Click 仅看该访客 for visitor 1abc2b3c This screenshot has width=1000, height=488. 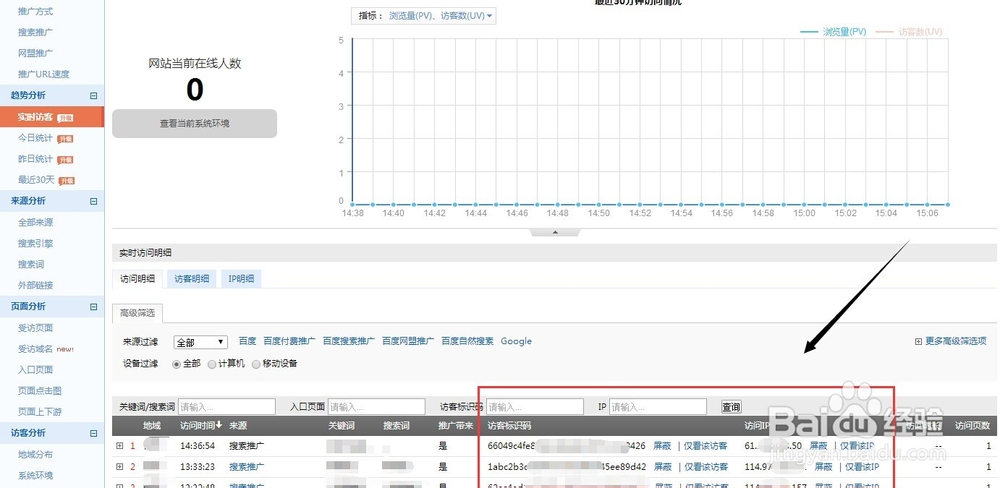(706, 466)
